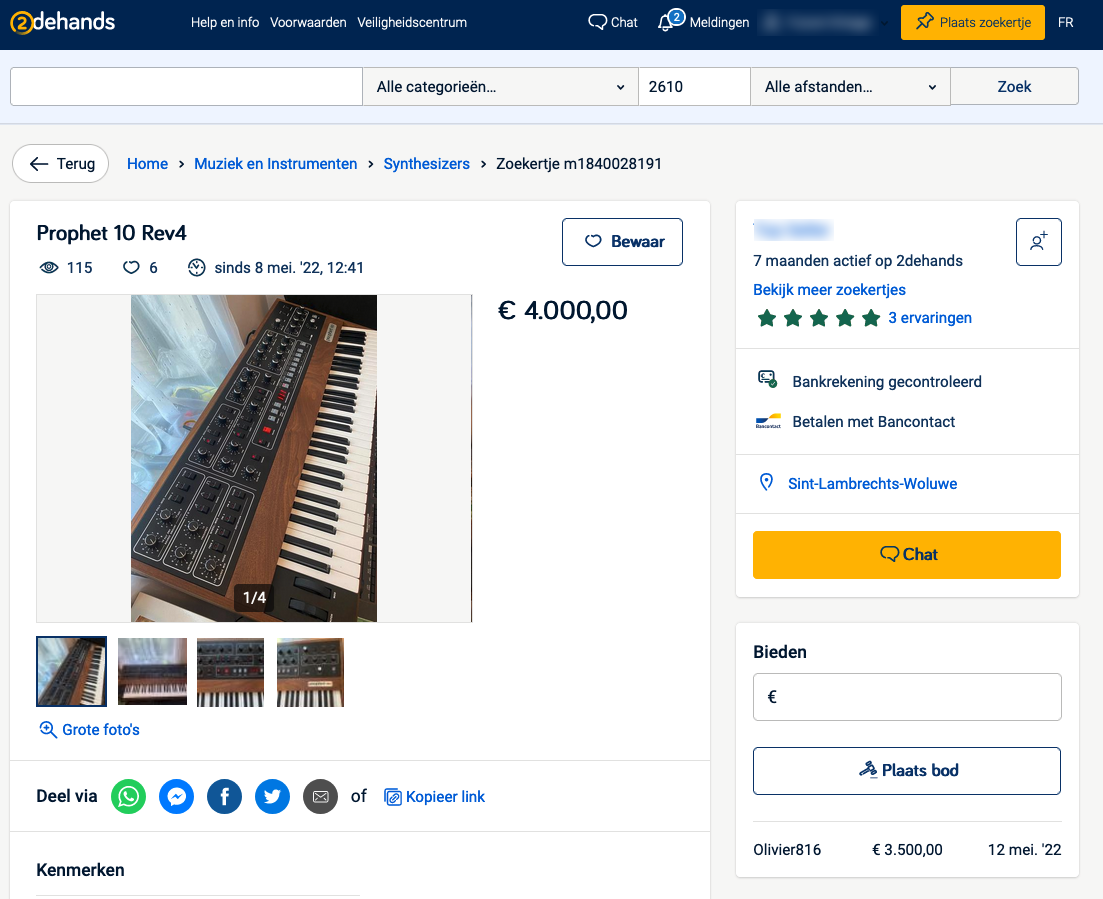1103x899 pixels.
Task: Open Help en info menu item
Action: coord(224,23)
